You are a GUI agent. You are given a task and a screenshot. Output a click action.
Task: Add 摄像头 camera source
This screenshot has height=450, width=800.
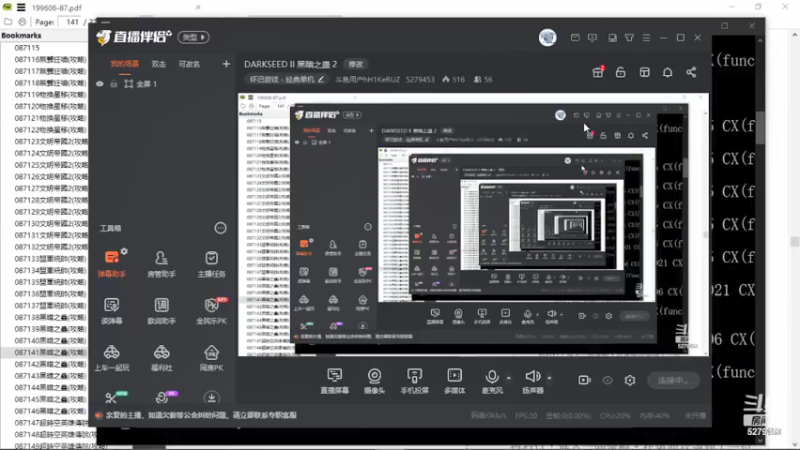pyautogui.click(x=374, y=381)
